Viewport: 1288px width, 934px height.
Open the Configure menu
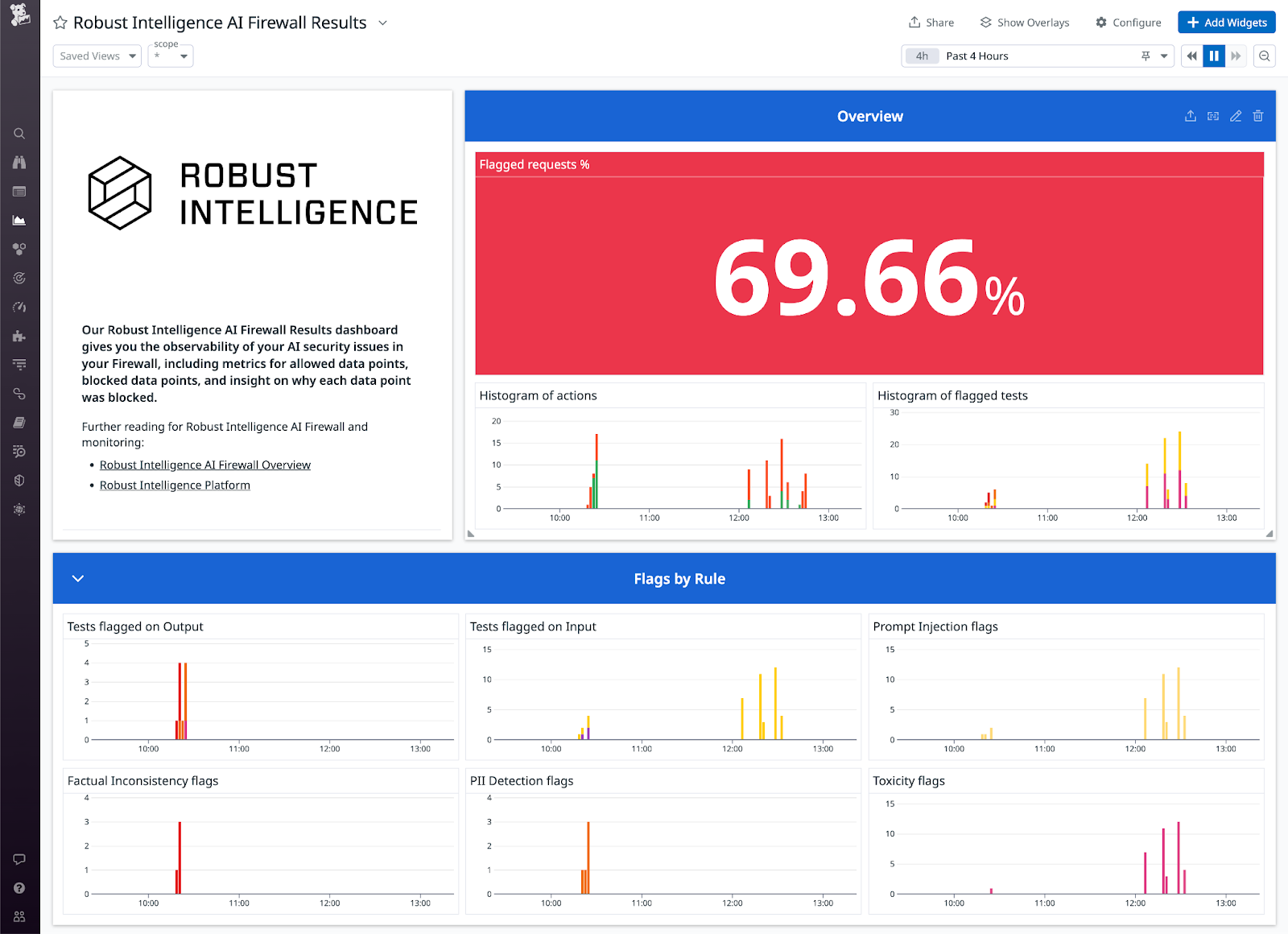click(x=1128, y=22)
